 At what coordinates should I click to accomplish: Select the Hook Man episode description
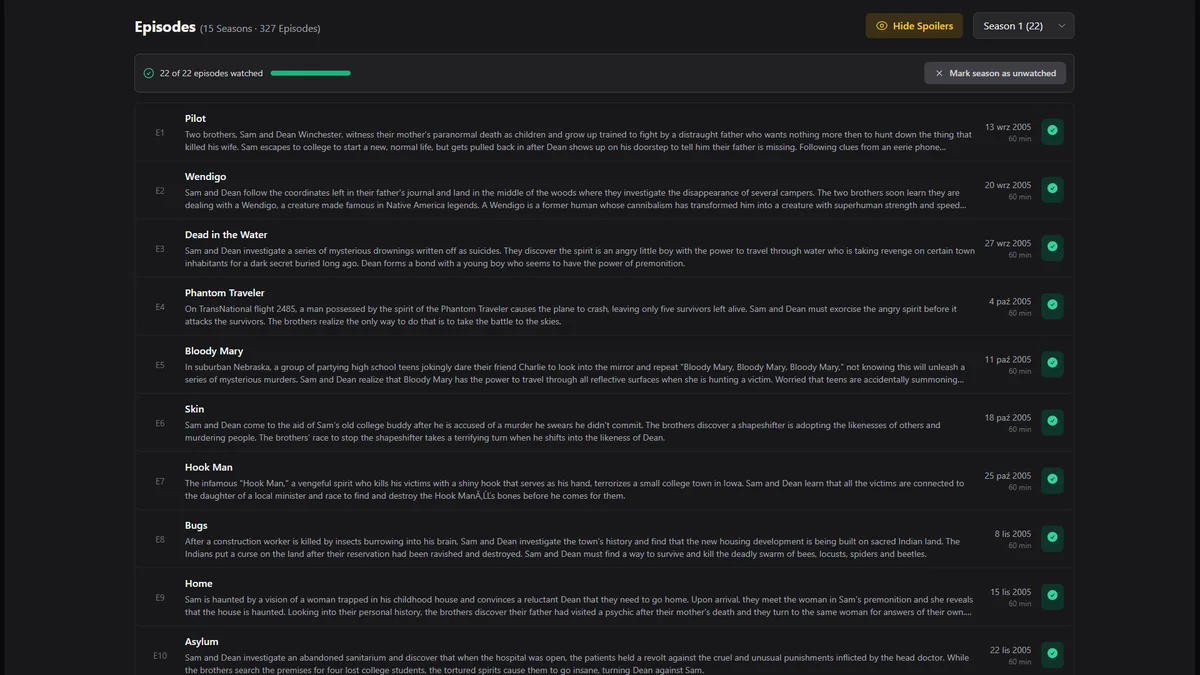pyautogui.click(x=574, y=489)
